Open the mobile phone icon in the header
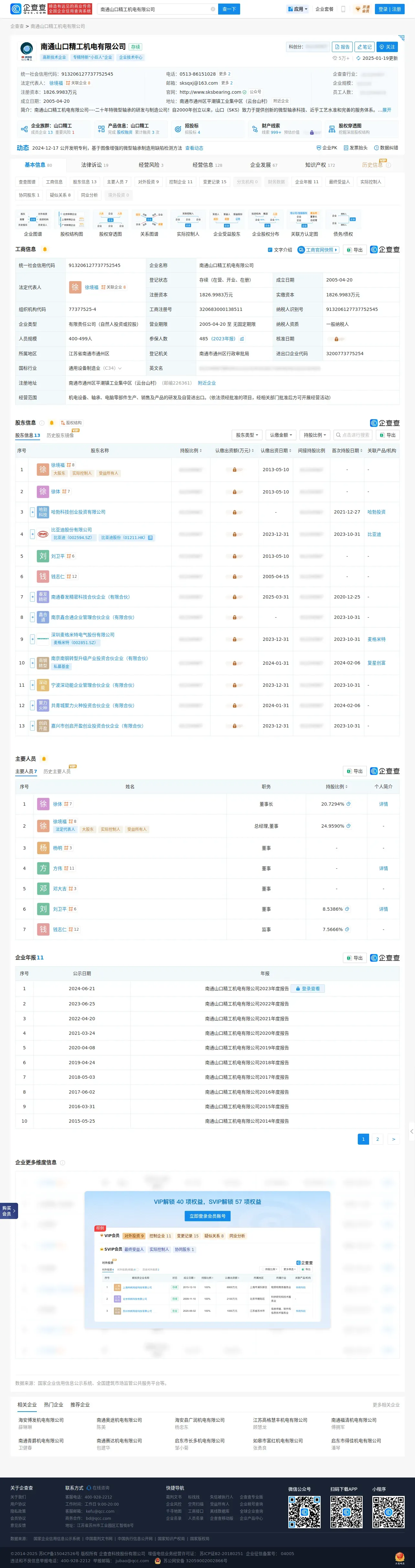 343,9
